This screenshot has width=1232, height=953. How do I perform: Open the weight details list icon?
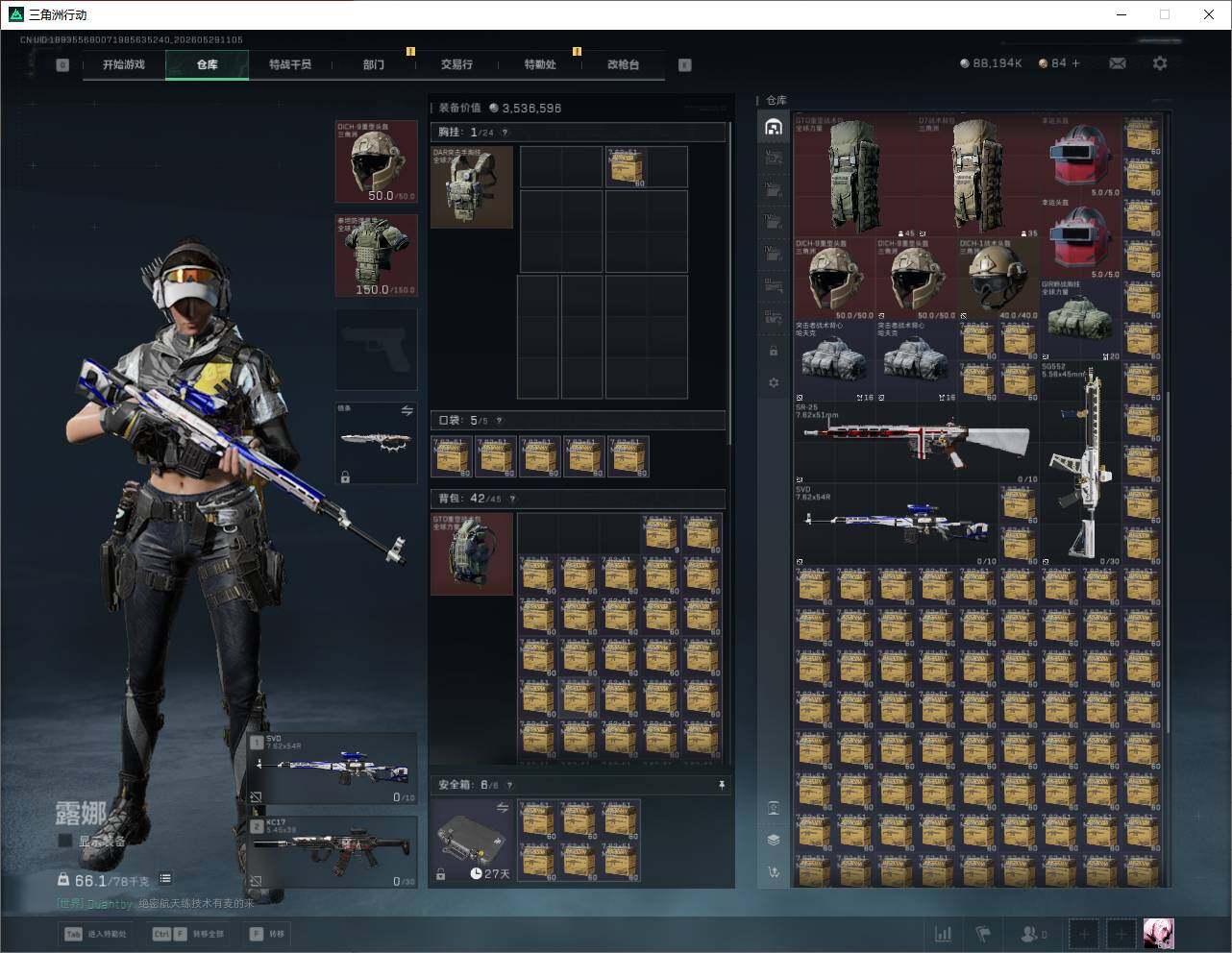165,878
